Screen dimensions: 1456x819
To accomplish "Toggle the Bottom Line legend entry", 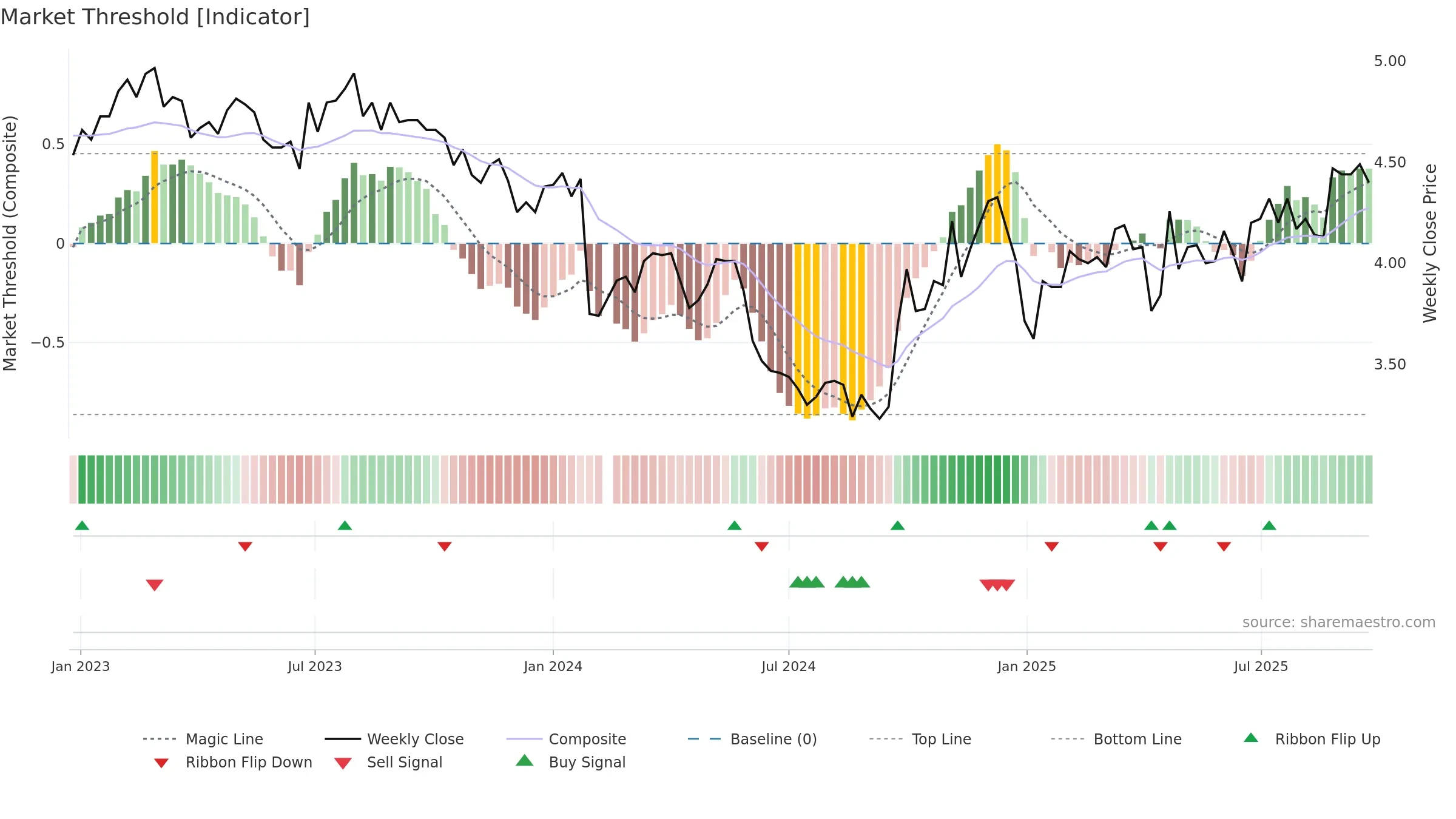I will pyautogui.click(x=1116, y=739).
